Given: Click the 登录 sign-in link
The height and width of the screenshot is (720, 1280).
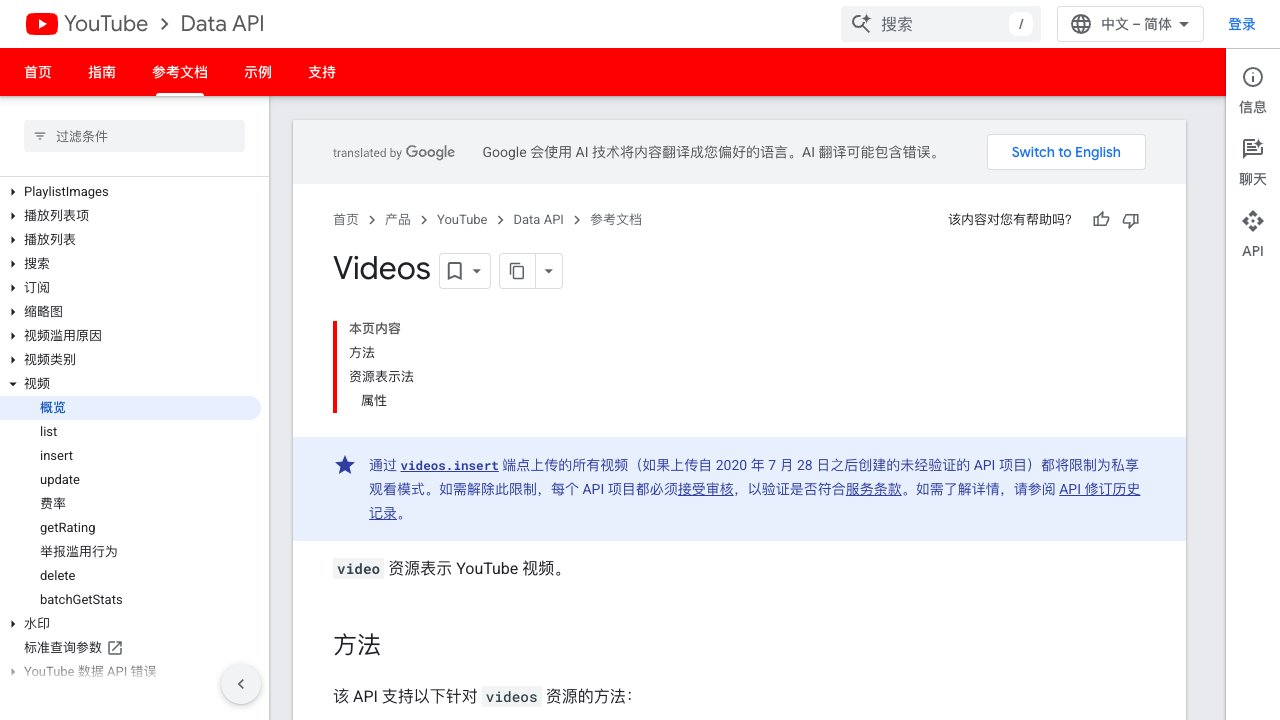Looking at the screenshot, I should coord(1242,24).
